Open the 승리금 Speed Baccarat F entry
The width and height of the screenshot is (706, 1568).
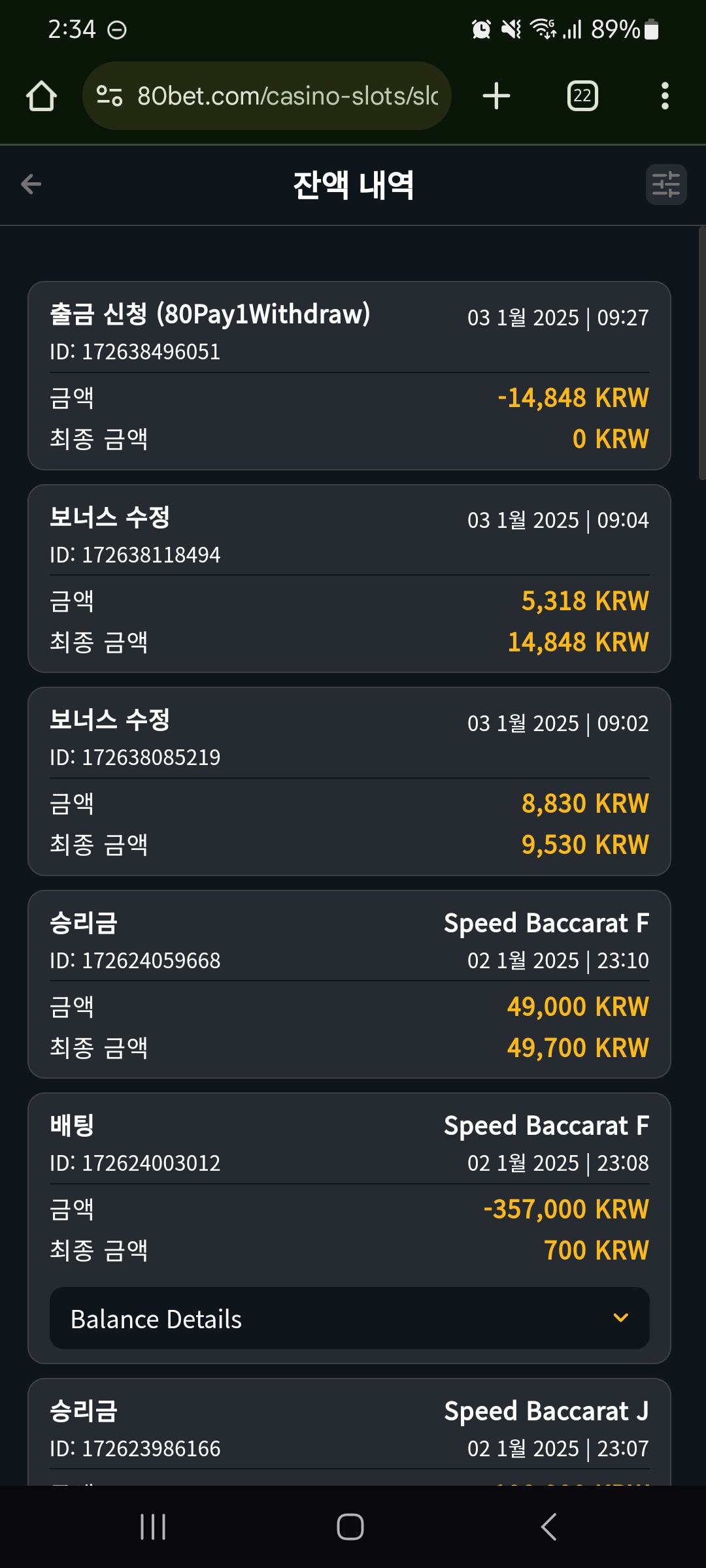coord(350,985)
